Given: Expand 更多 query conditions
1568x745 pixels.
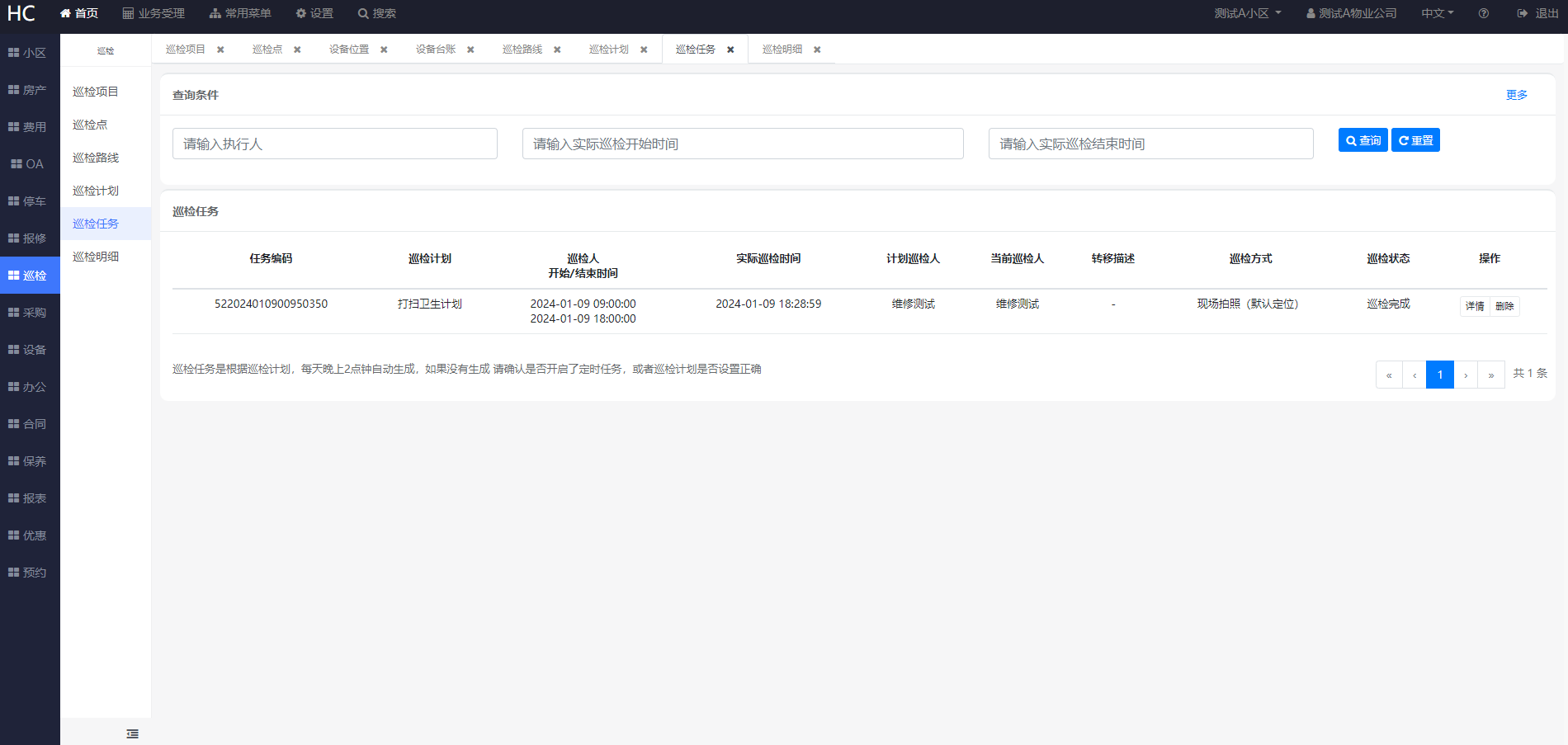Looking at the screenshot, I should [1516, 95].
